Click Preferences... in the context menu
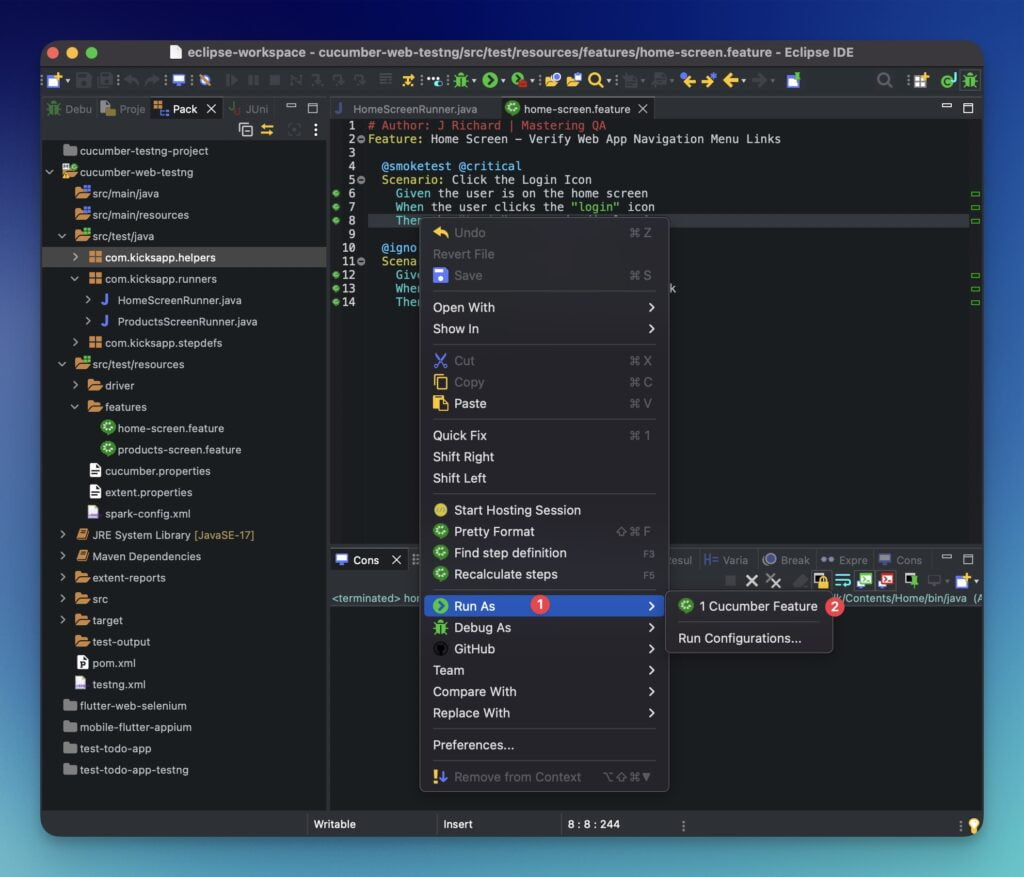The height and width of the screenshot is (877, 1024). pyautogui.click(x=543, y=745)
